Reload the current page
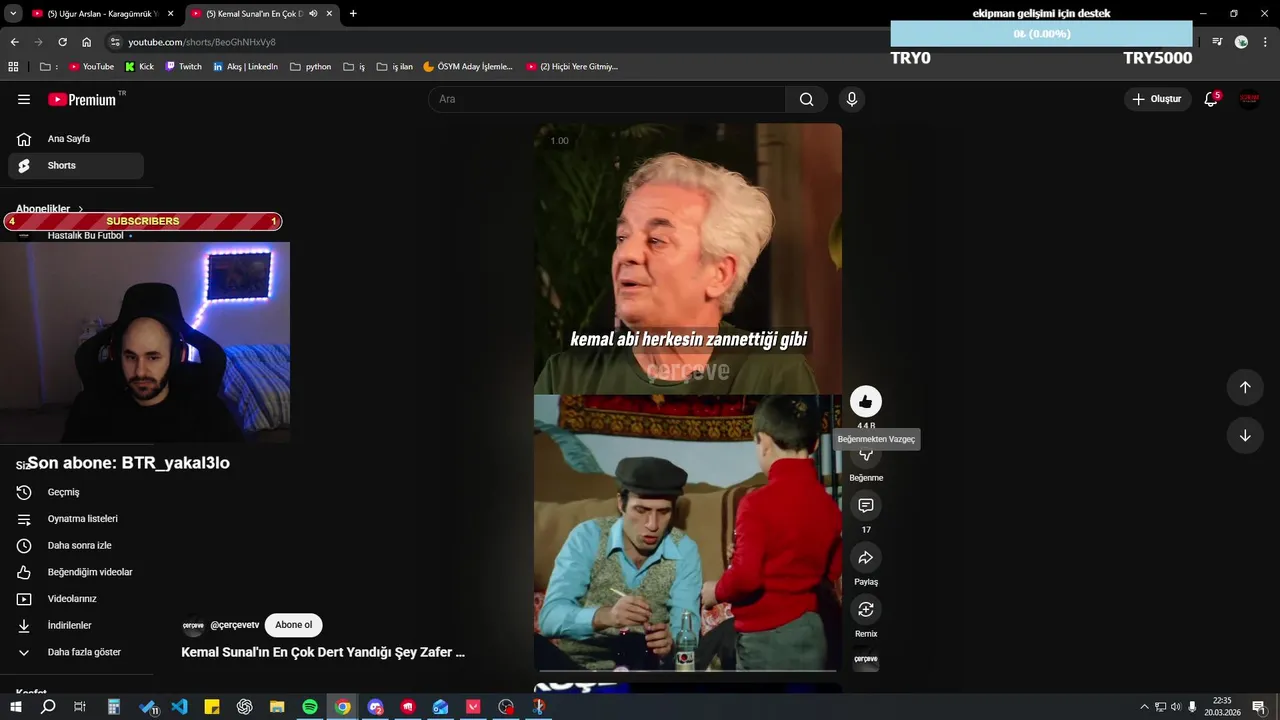1280x720 pixels. (62, 42)
